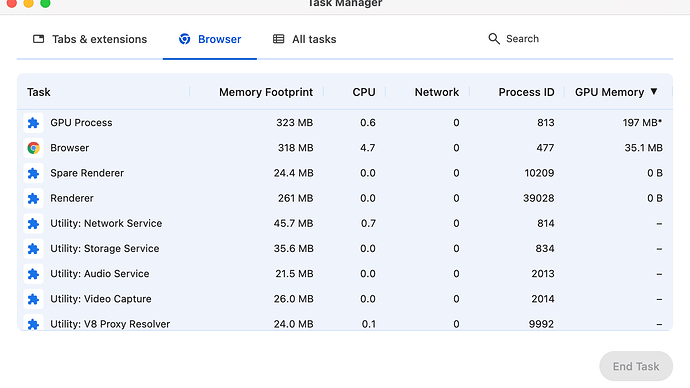Select Utility: Video Capture task name
The image size is (690, 388).
click(101, 299)
